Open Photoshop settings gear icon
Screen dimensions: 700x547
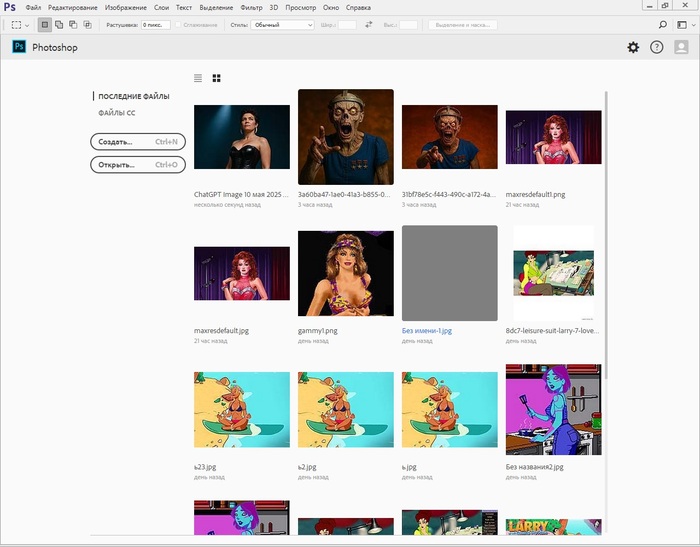[x=632, y=47]
